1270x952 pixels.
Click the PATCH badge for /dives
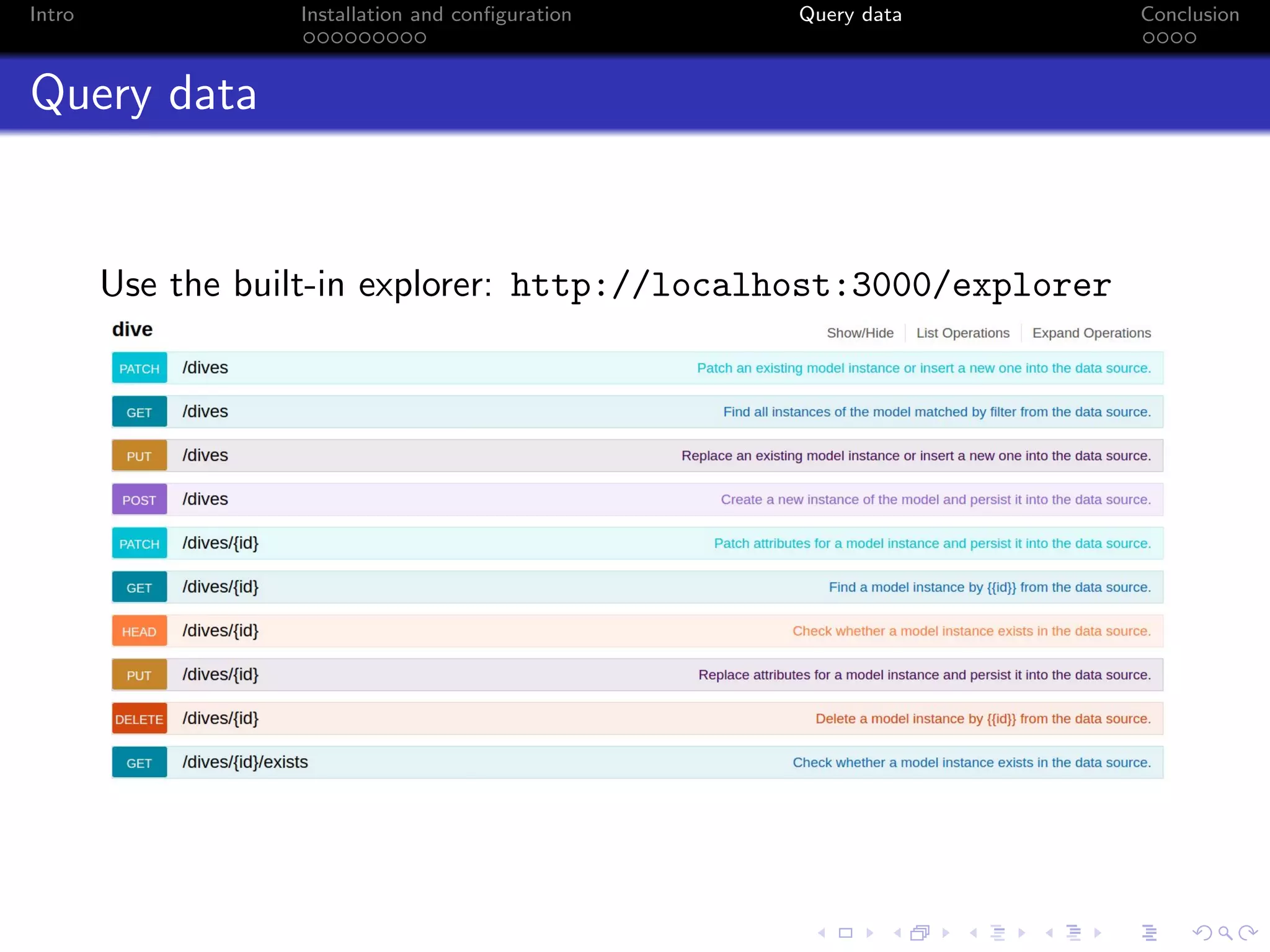(x=140, y=368)
